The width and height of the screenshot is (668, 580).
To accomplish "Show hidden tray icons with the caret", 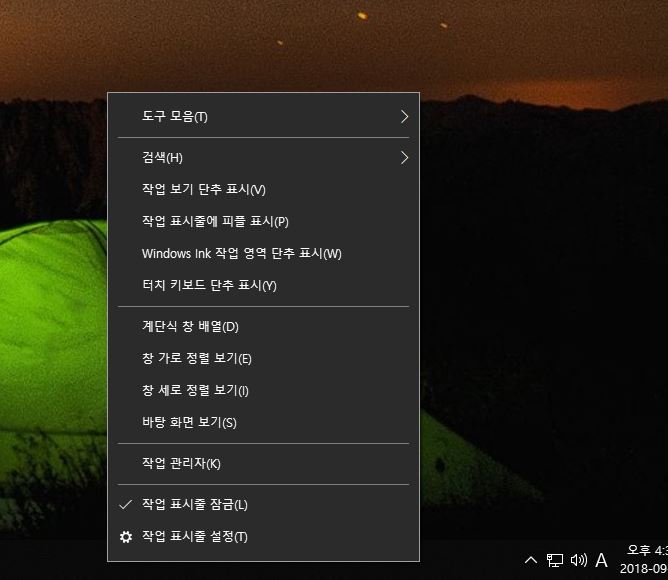I will [531, 560].
